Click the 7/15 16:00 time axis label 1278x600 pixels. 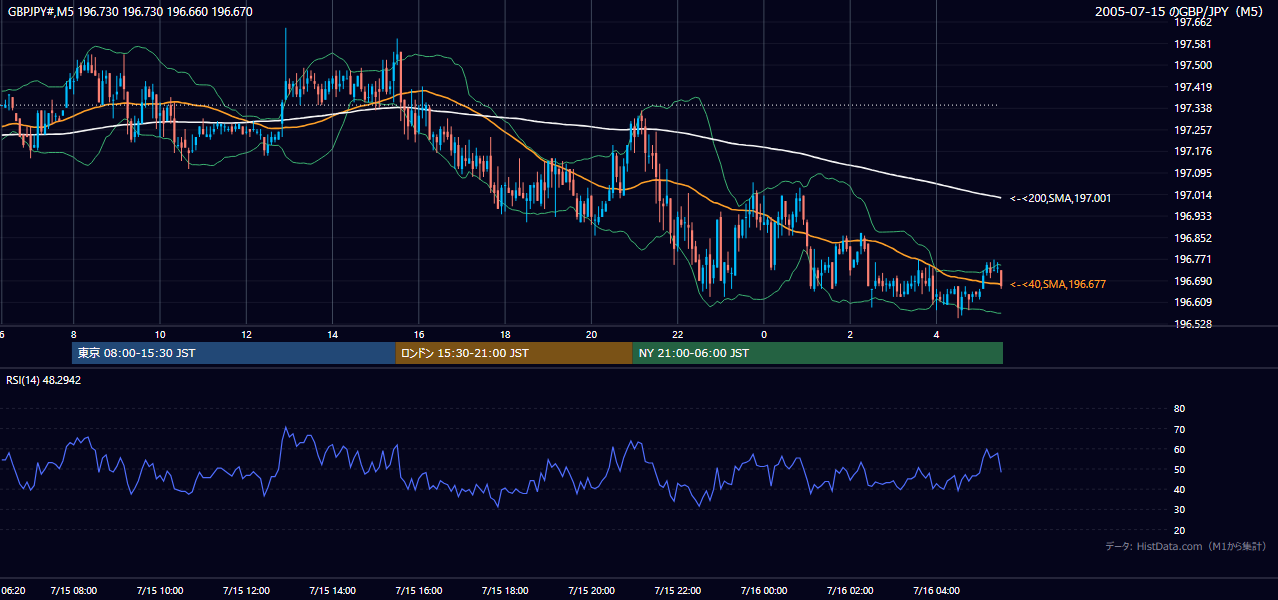coord(419,591)
